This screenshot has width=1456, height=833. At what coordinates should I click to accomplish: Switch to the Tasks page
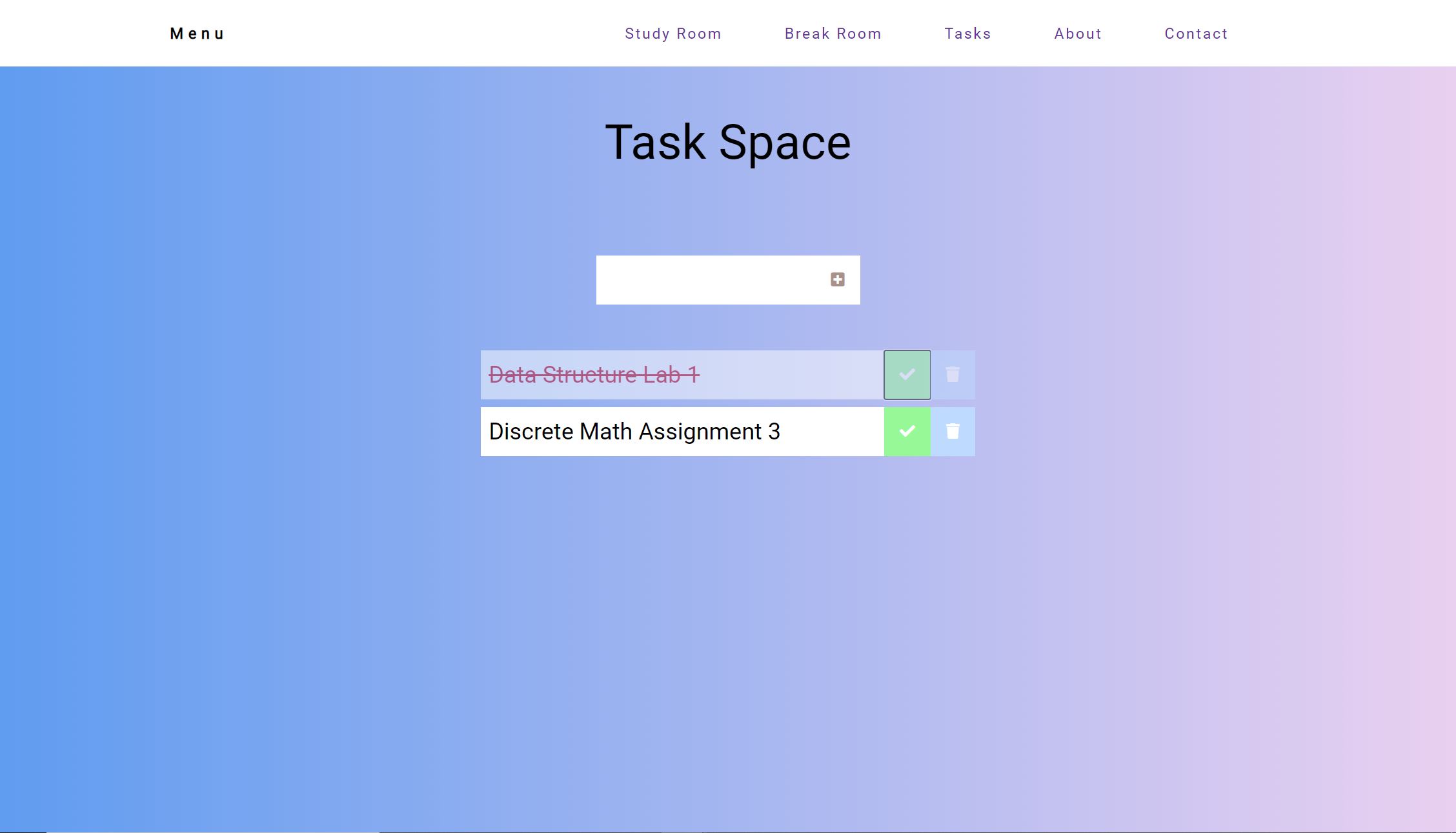tap(967, 34)
